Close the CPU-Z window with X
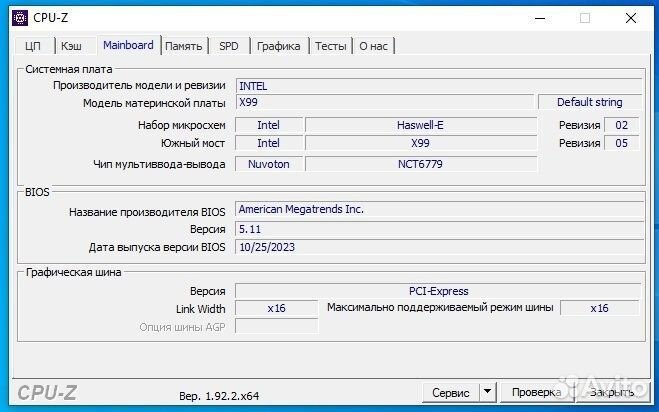This screenshot has height=412, width=659. coord(631,16)
